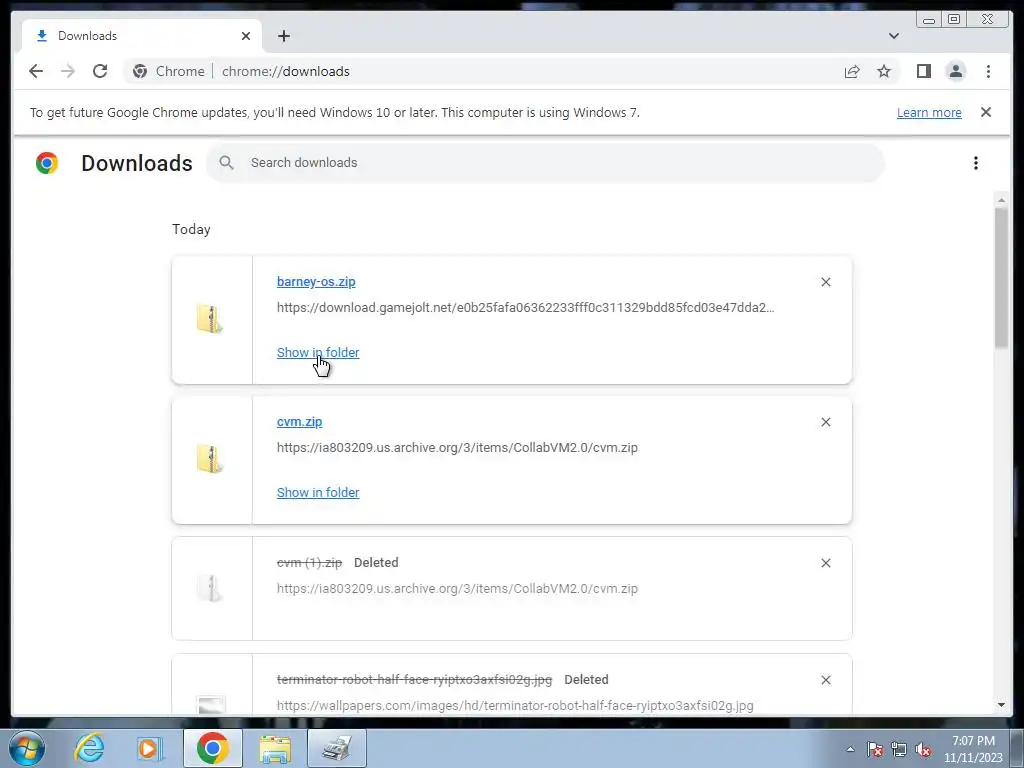Screen dimensions: 1024x768
Task: Select the Downloads tab
Action: pos(142,36)
